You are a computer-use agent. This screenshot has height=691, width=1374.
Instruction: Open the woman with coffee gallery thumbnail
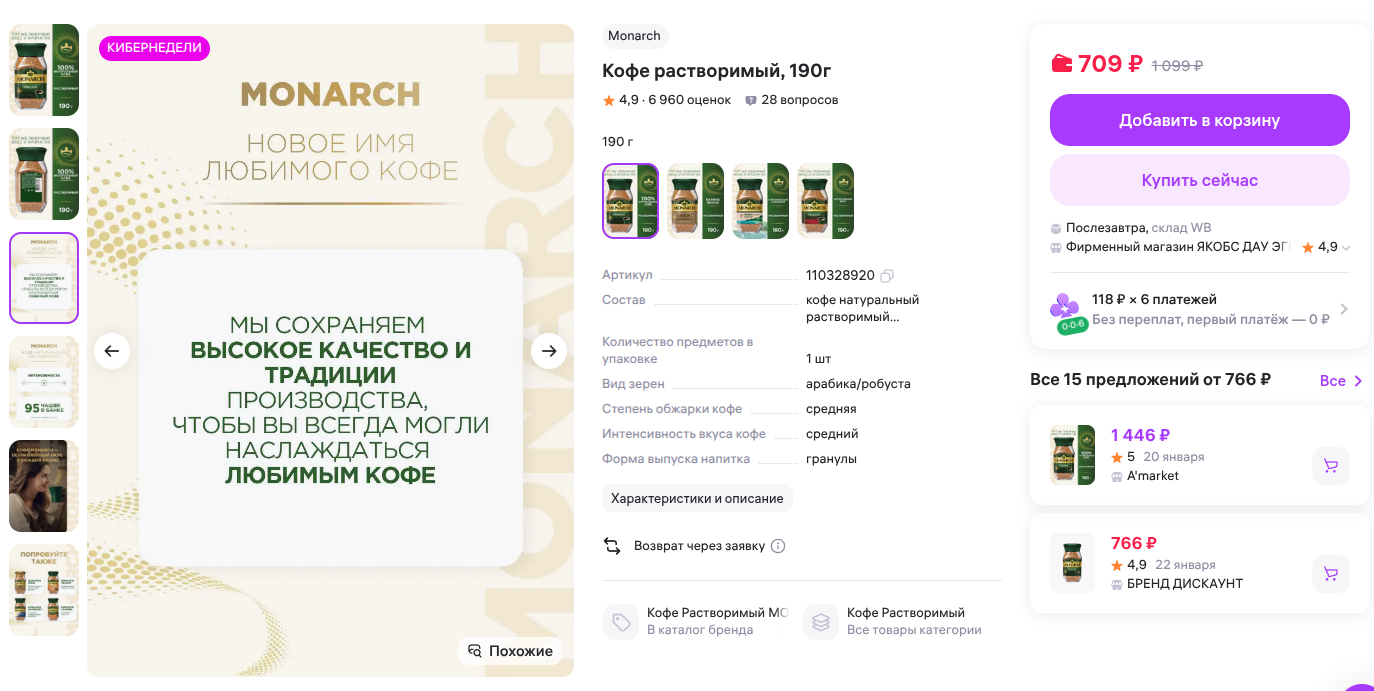(44, 486)
